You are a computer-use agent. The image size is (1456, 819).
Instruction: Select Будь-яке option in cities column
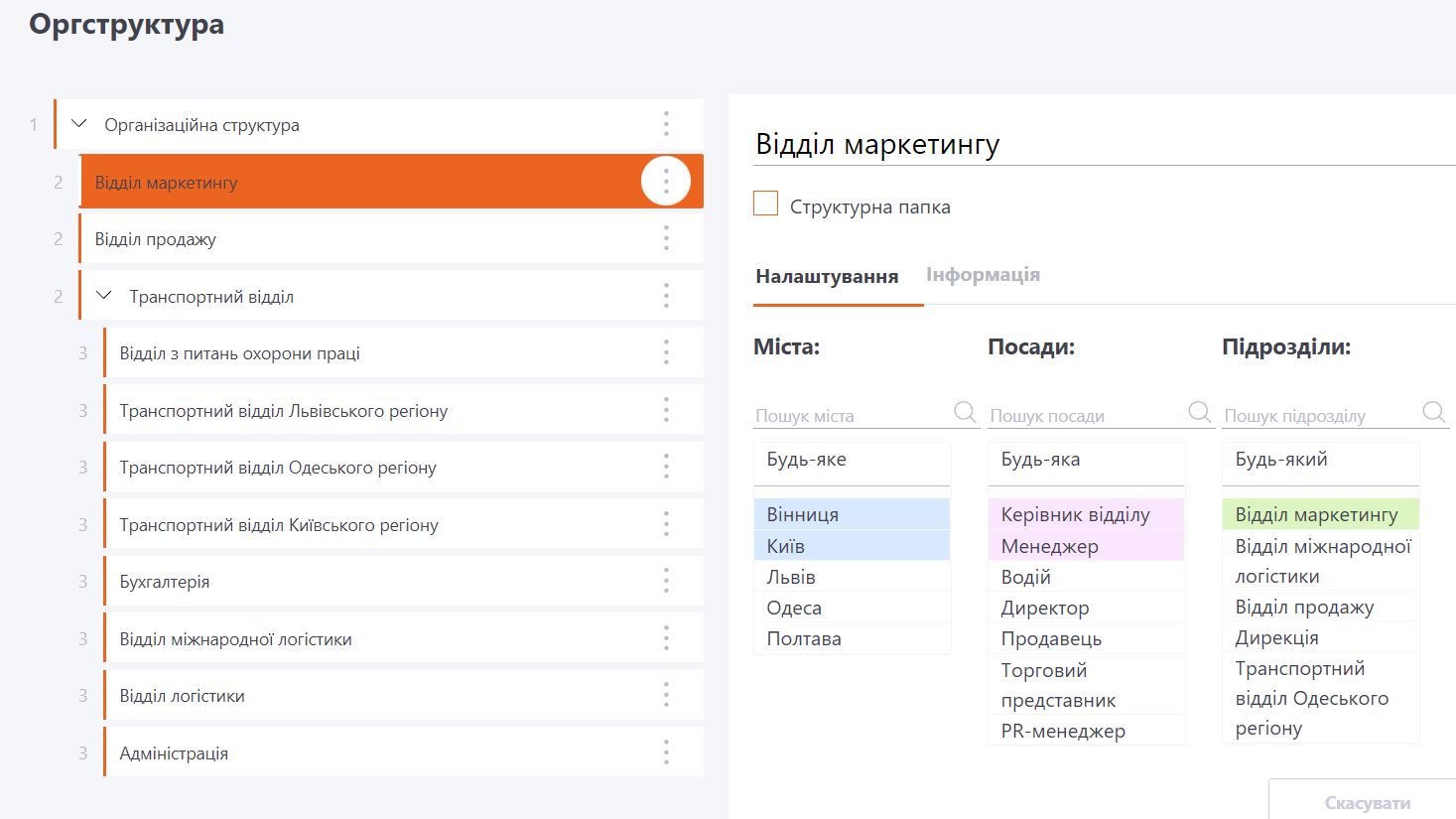(x=852, y=460)
